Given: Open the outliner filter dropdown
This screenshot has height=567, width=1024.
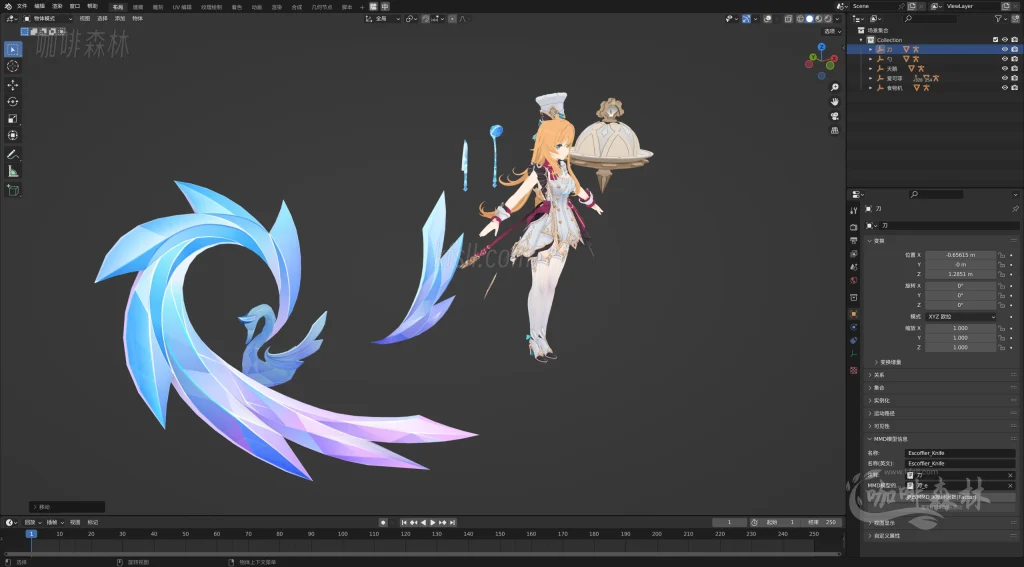Looking at the screenshot, I should tap(1001, 19).
